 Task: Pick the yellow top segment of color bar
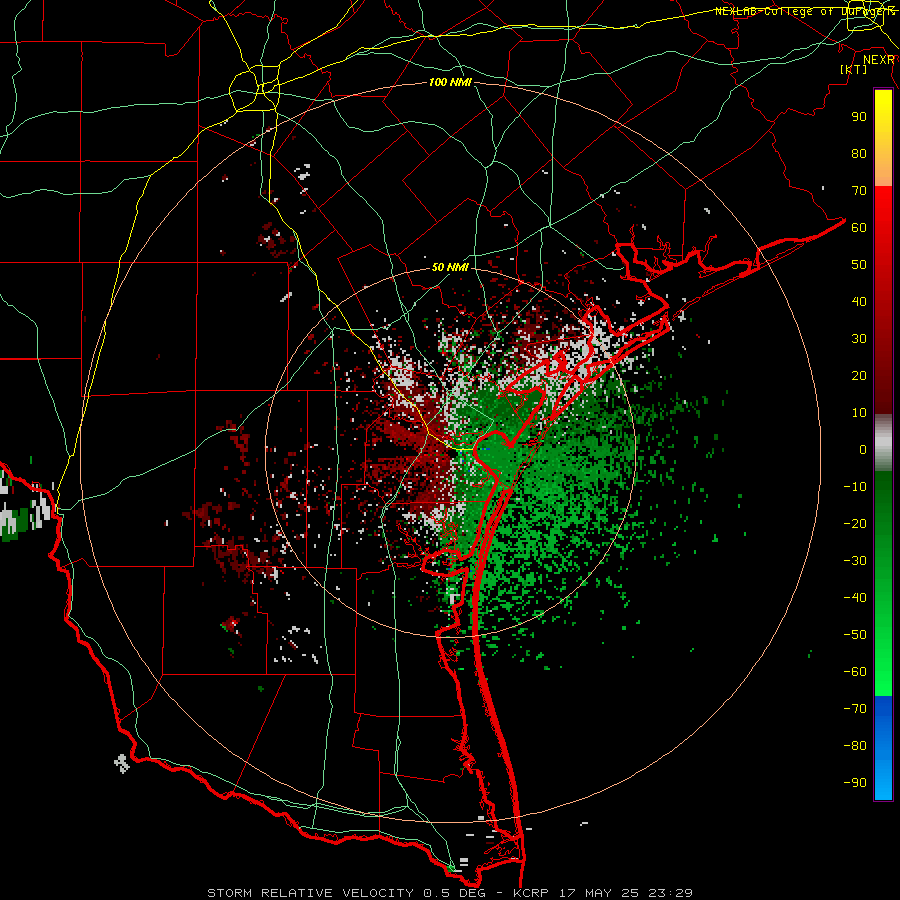(x=883, y=138)
